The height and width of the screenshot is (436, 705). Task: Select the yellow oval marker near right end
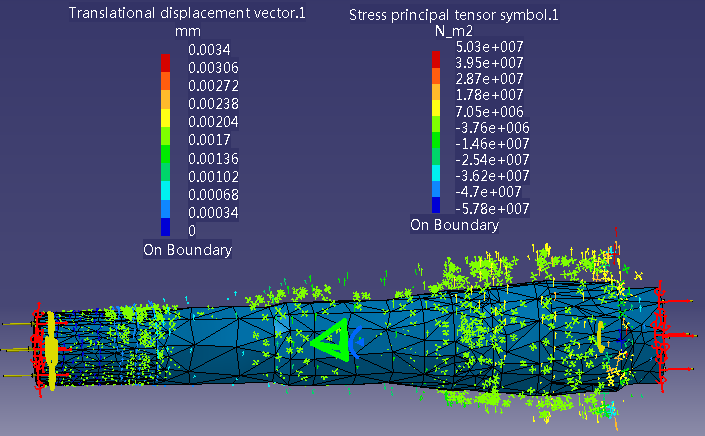tap(600, 337)
